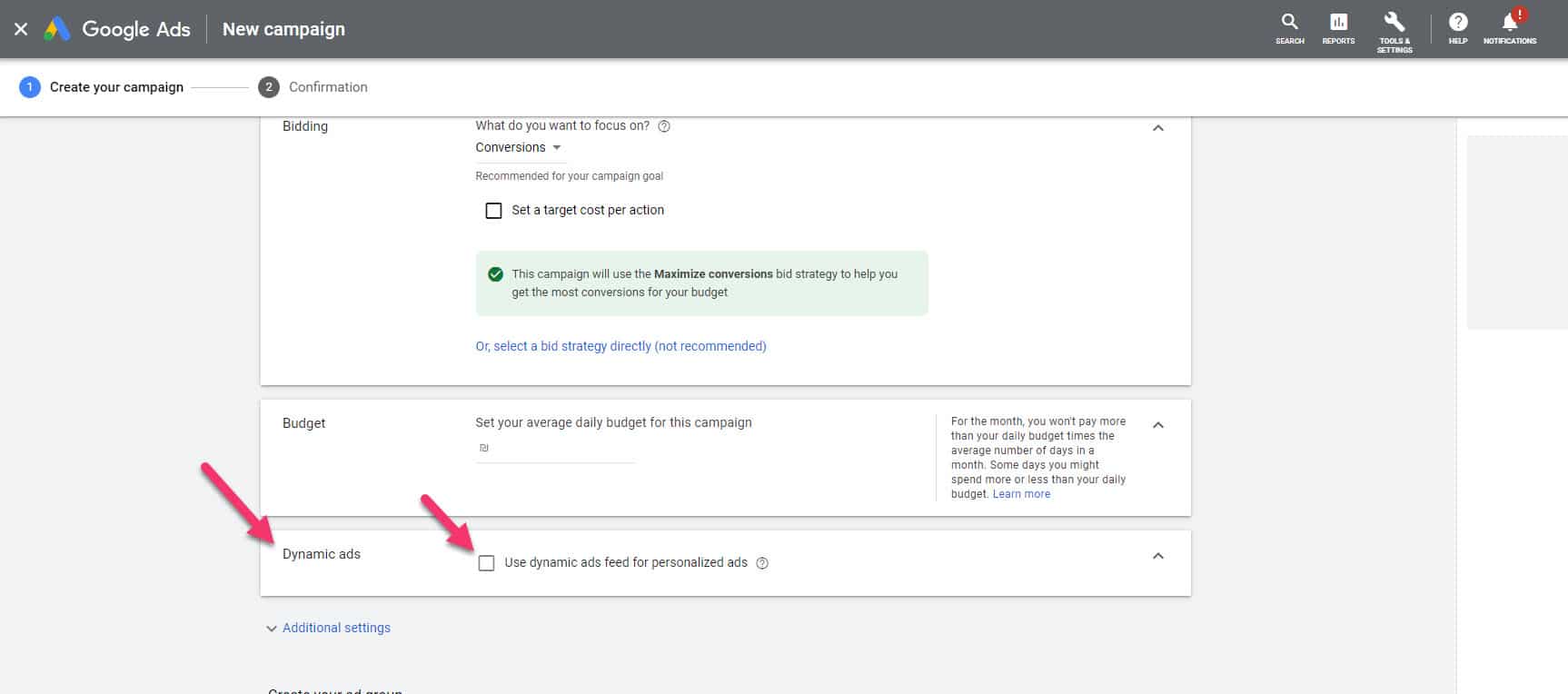Enable Set a target cost per action

[x=493, y=211]
